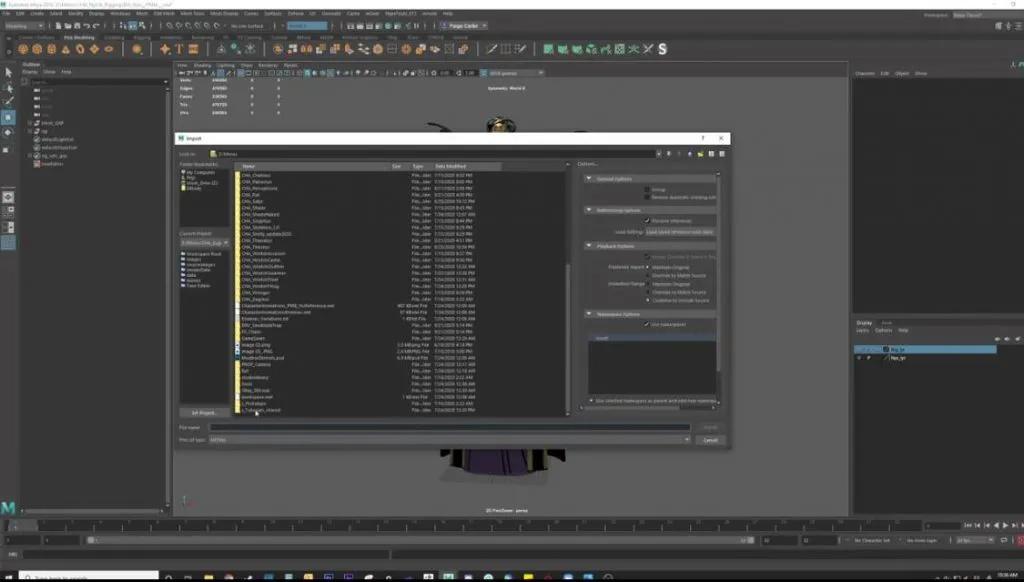The image size is (1024, 582).
Task: Toggle the Preserve references checkbox
Action: point(646,220)
